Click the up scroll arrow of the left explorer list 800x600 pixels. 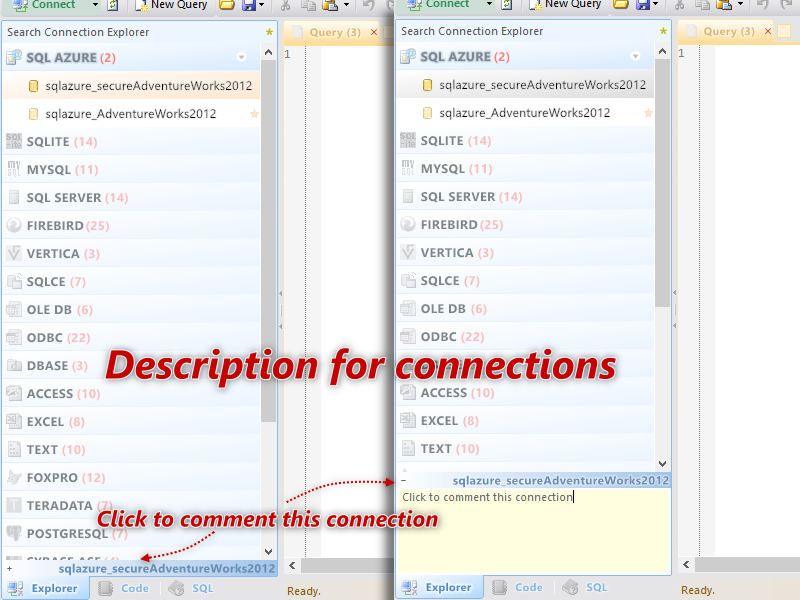click(268, 52)
